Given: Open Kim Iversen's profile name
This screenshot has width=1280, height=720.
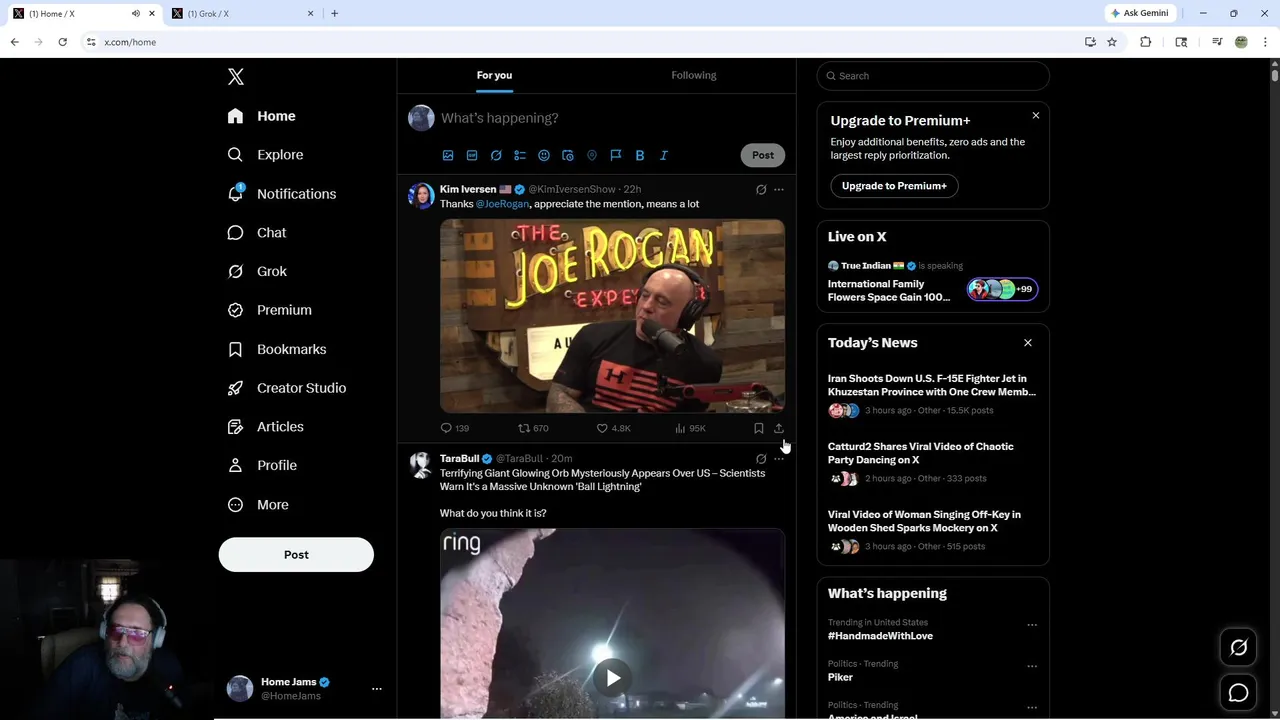Looking at the screenshot, I should click(x=468, y=189).
